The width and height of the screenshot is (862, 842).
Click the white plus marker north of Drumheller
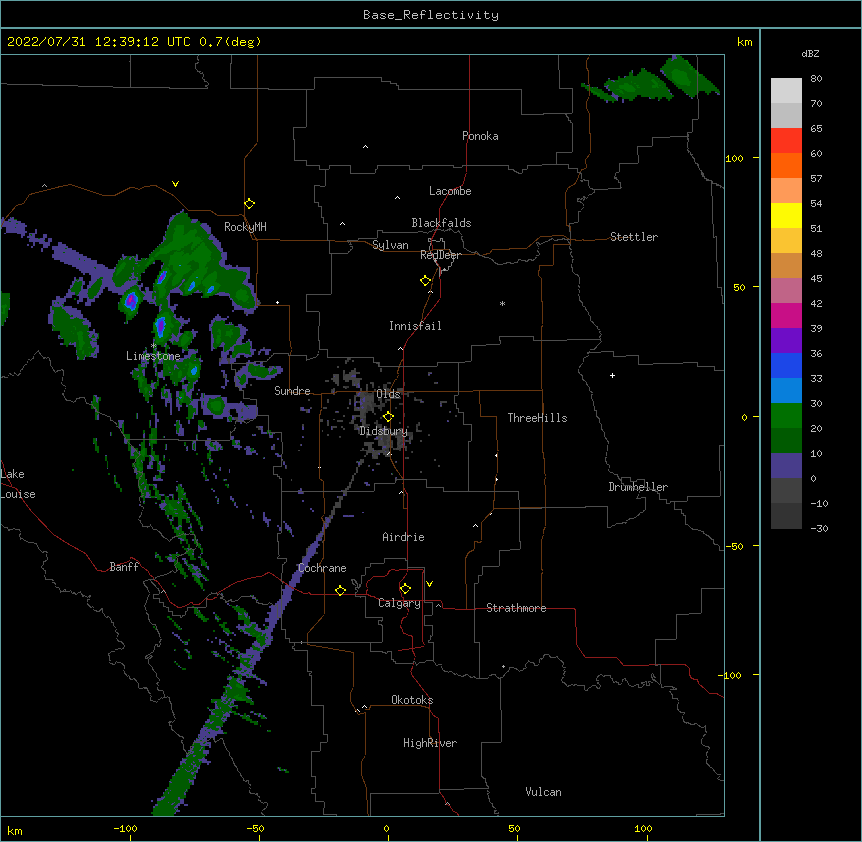612,375
